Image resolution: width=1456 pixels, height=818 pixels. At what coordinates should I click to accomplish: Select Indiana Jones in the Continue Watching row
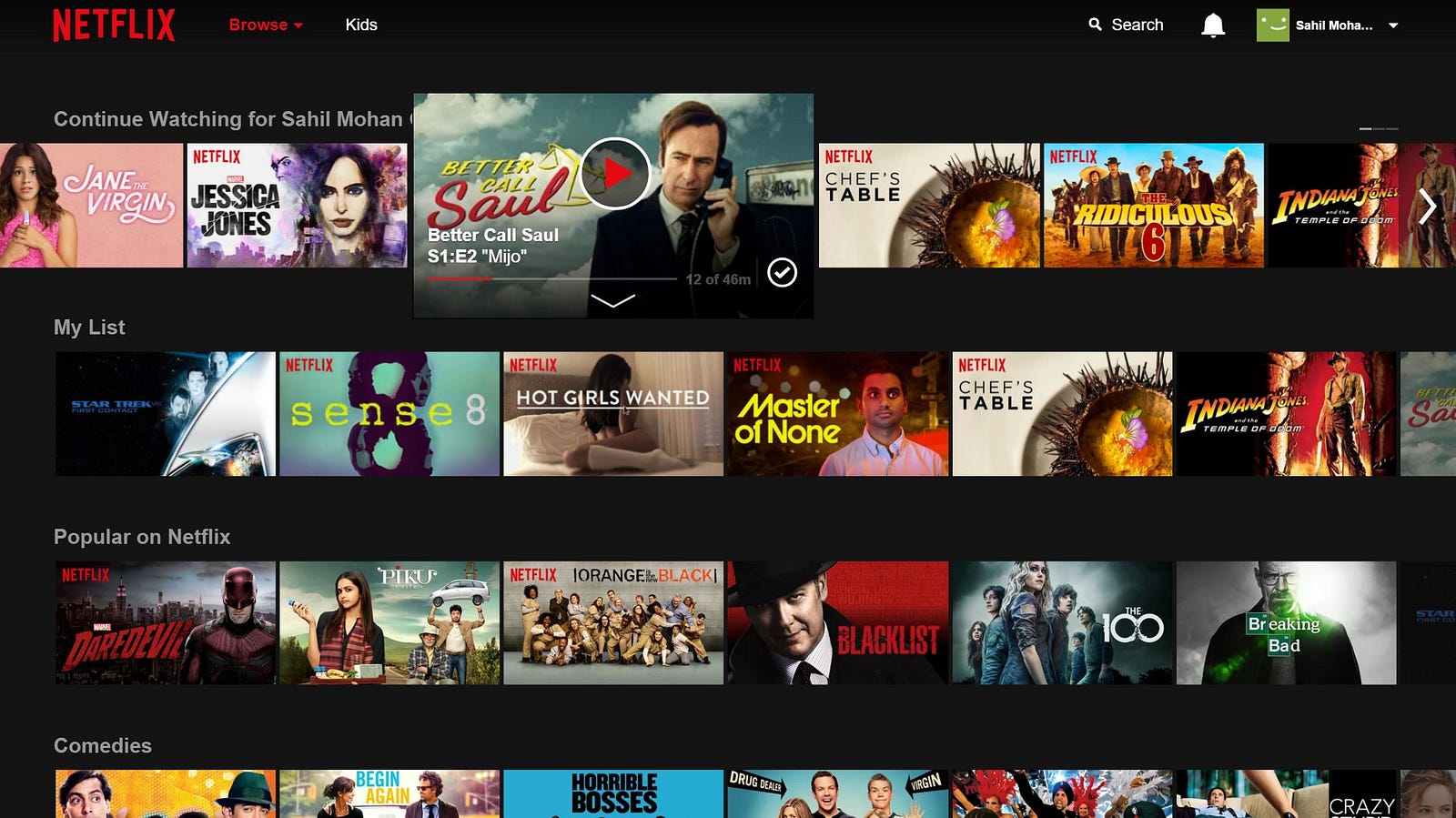coord(1361,205)
